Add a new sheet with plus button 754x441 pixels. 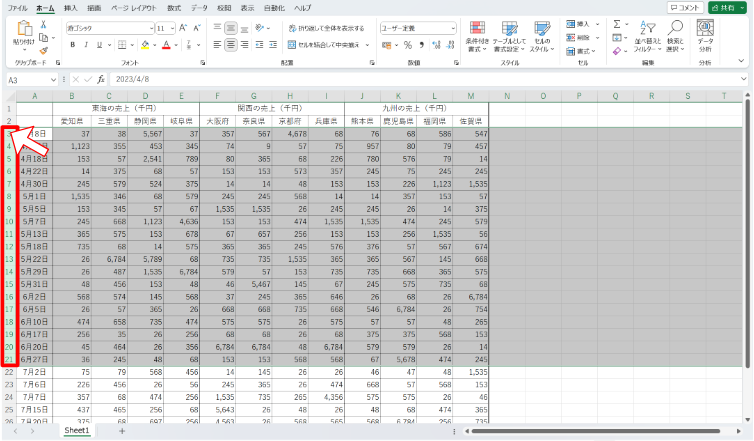click(122, 431)
